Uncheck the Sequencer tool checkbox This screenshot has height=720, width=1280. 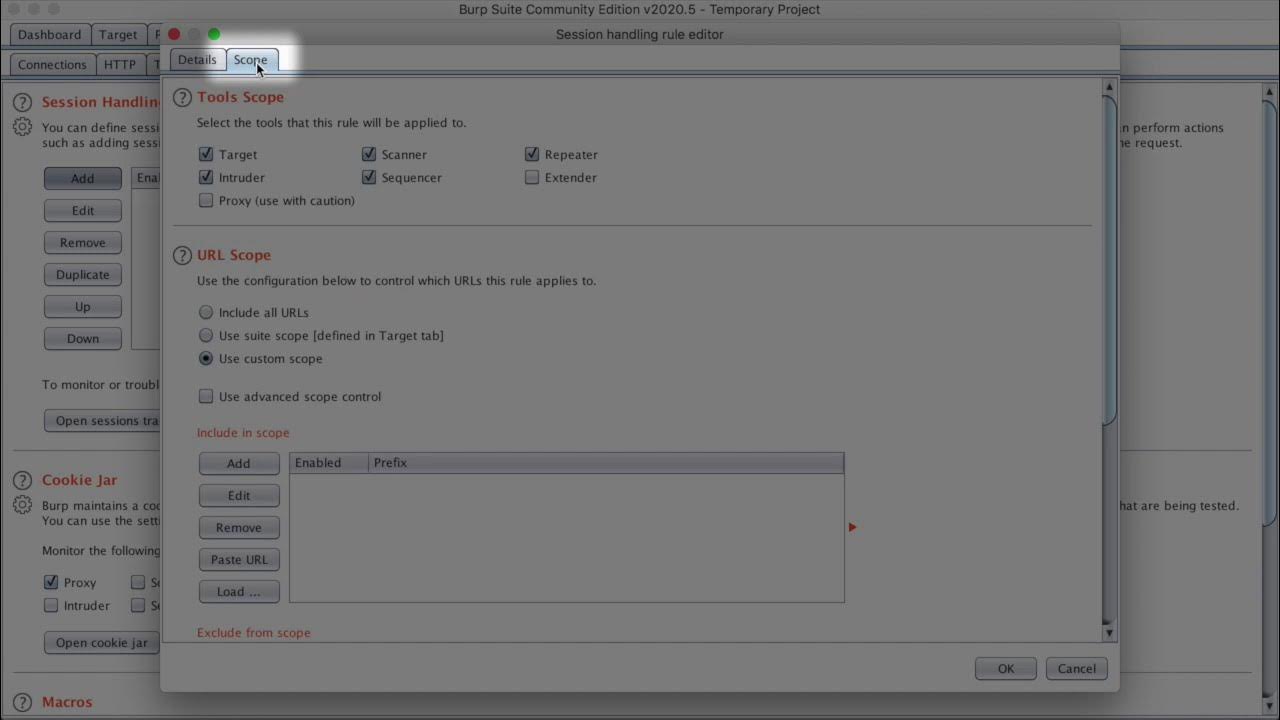click(369, 177)
